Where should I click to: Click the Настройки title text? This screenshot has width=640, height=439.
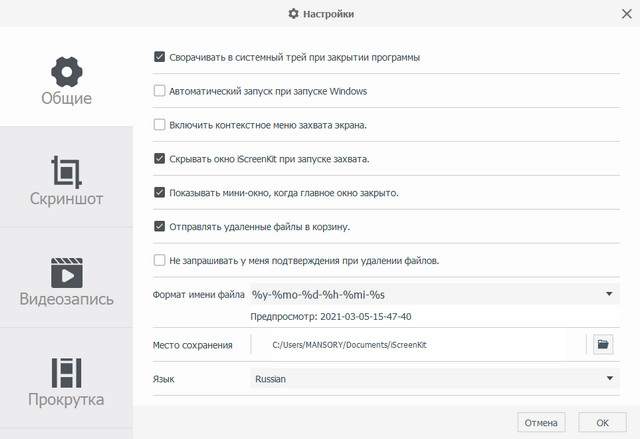coord(328,14)
